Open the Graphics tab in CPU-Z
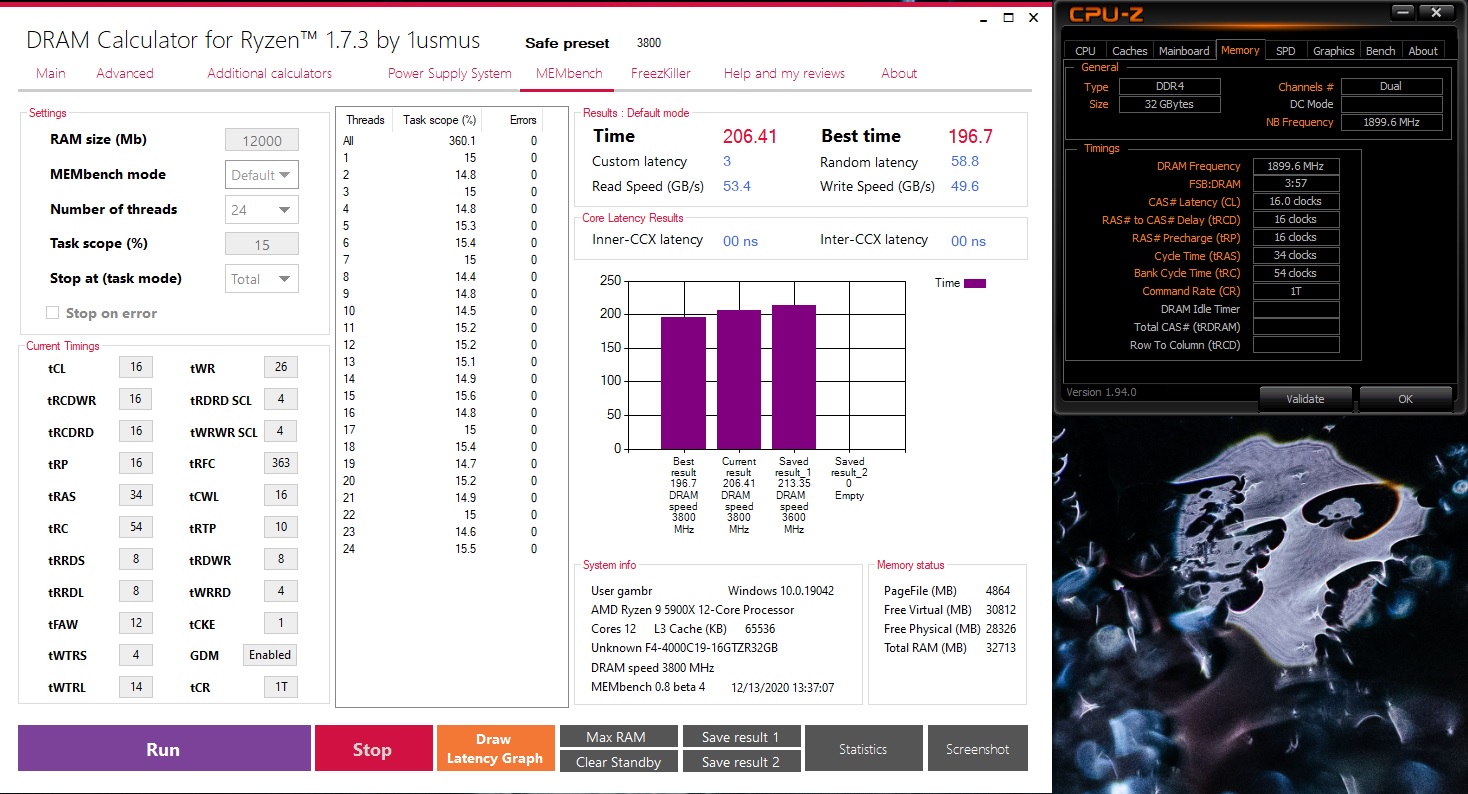This screenshot has height=794, width=1468. pyautogui.click(x=1333, y=51)
